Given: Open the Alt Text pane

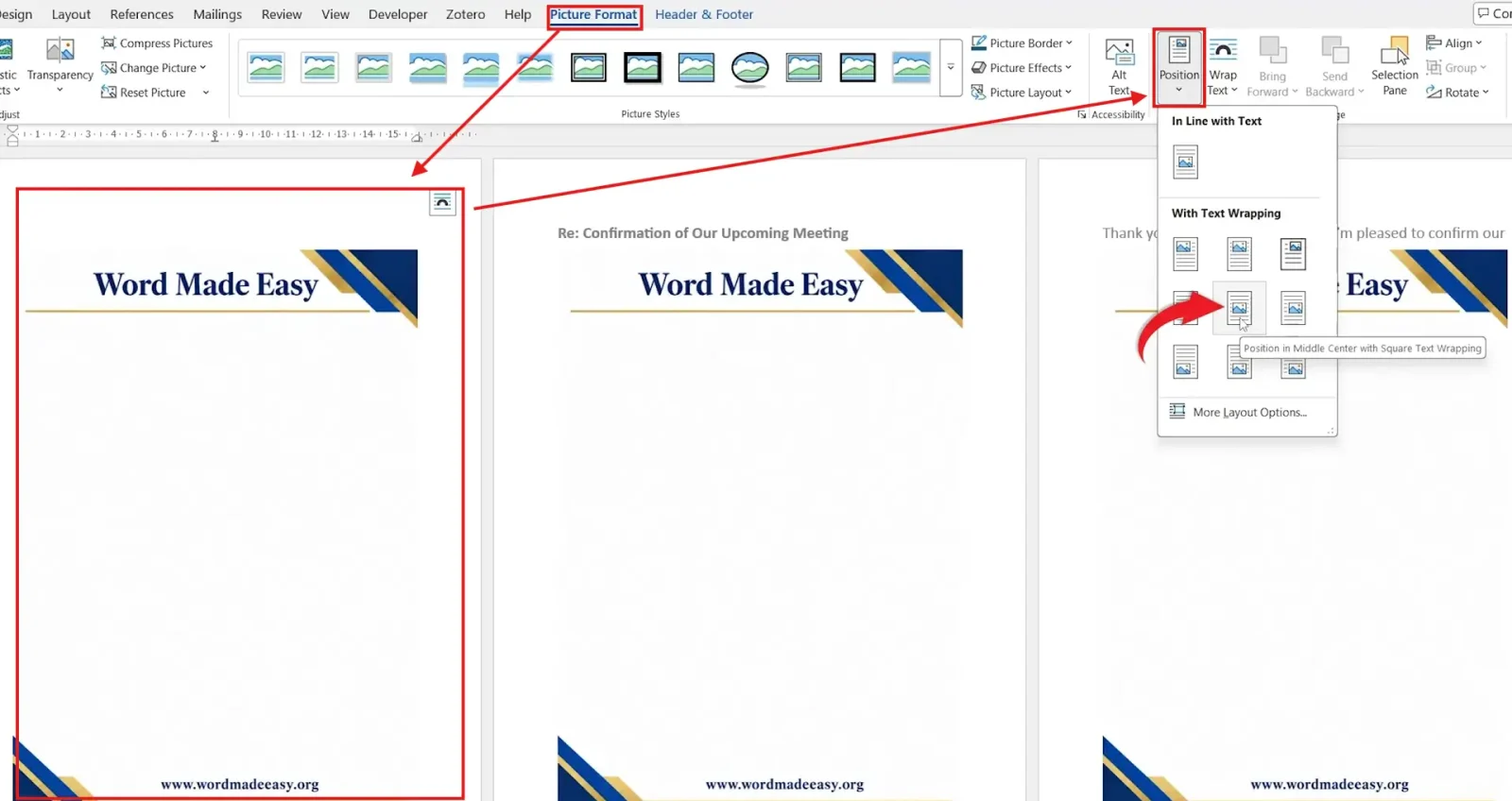Looking at the screenshot, I should (x=1119, y=67).
